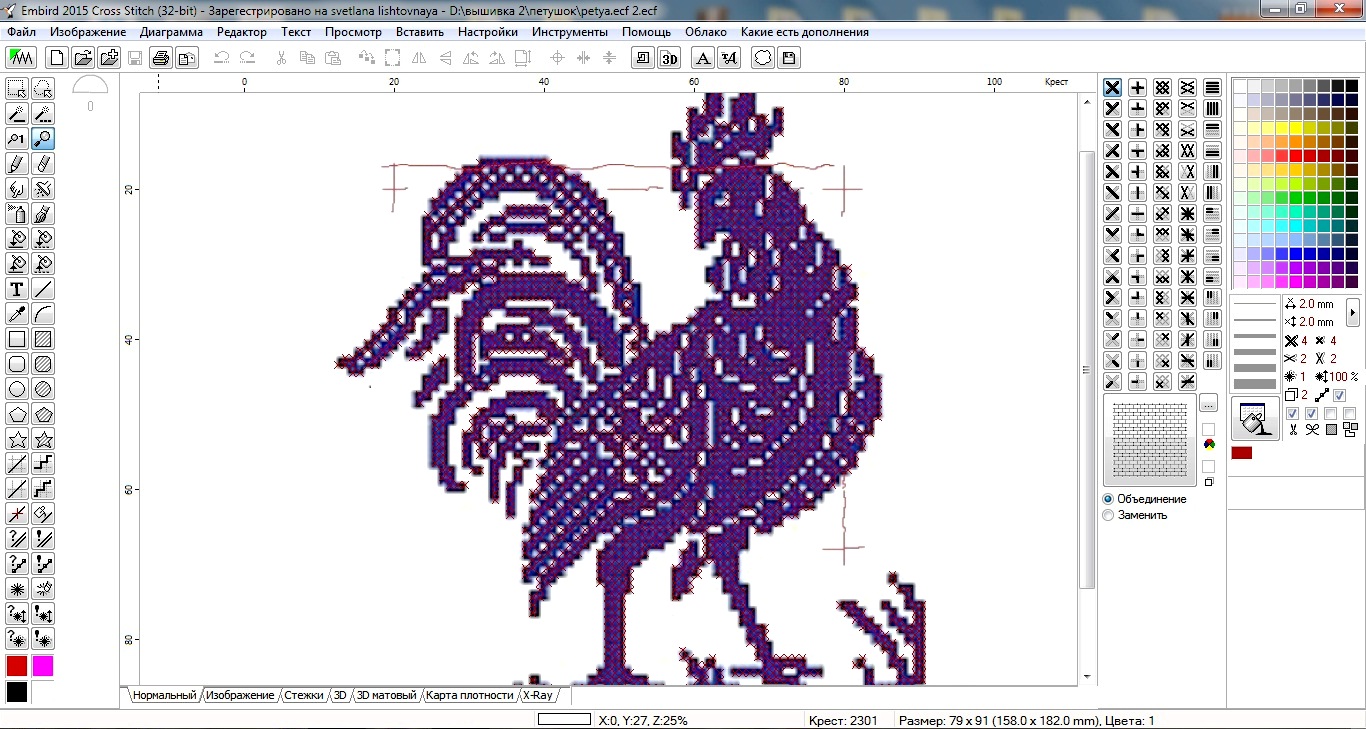The height and width of the screenshot is (729, 1366).
Task: Pick the straight line drawing tool
Action: 43,289
